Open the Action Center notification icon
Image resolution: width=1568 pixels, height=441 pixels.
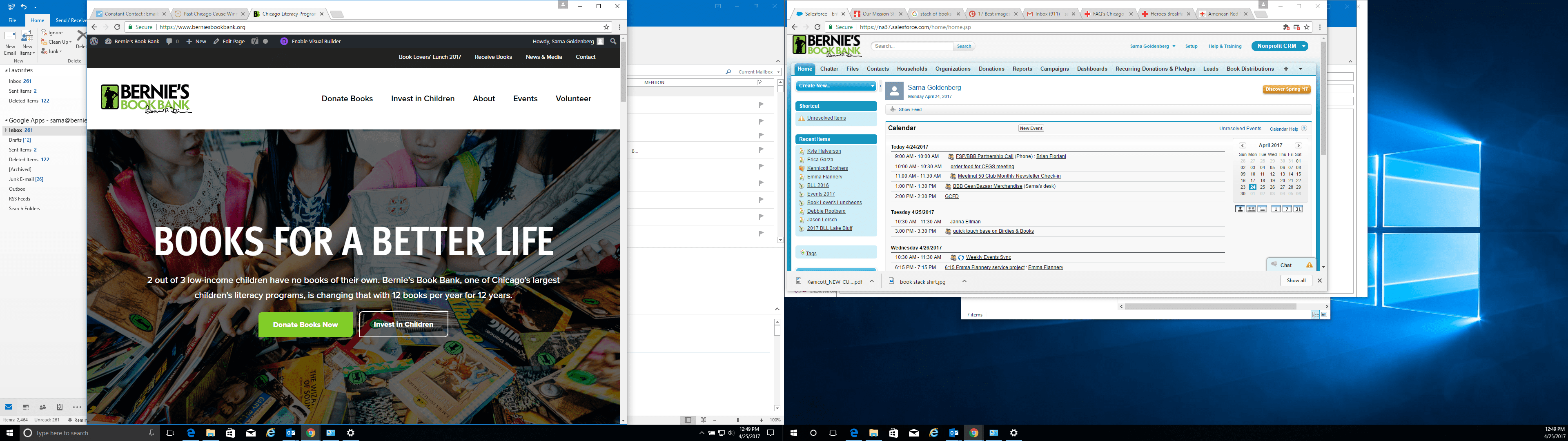coord(771,433)
